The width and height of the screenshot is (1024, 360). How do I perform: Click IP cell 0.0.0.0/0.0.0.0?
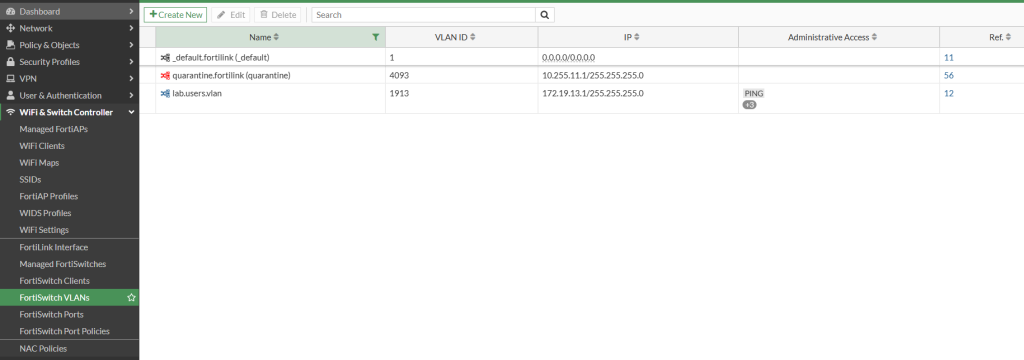point(569,57)
